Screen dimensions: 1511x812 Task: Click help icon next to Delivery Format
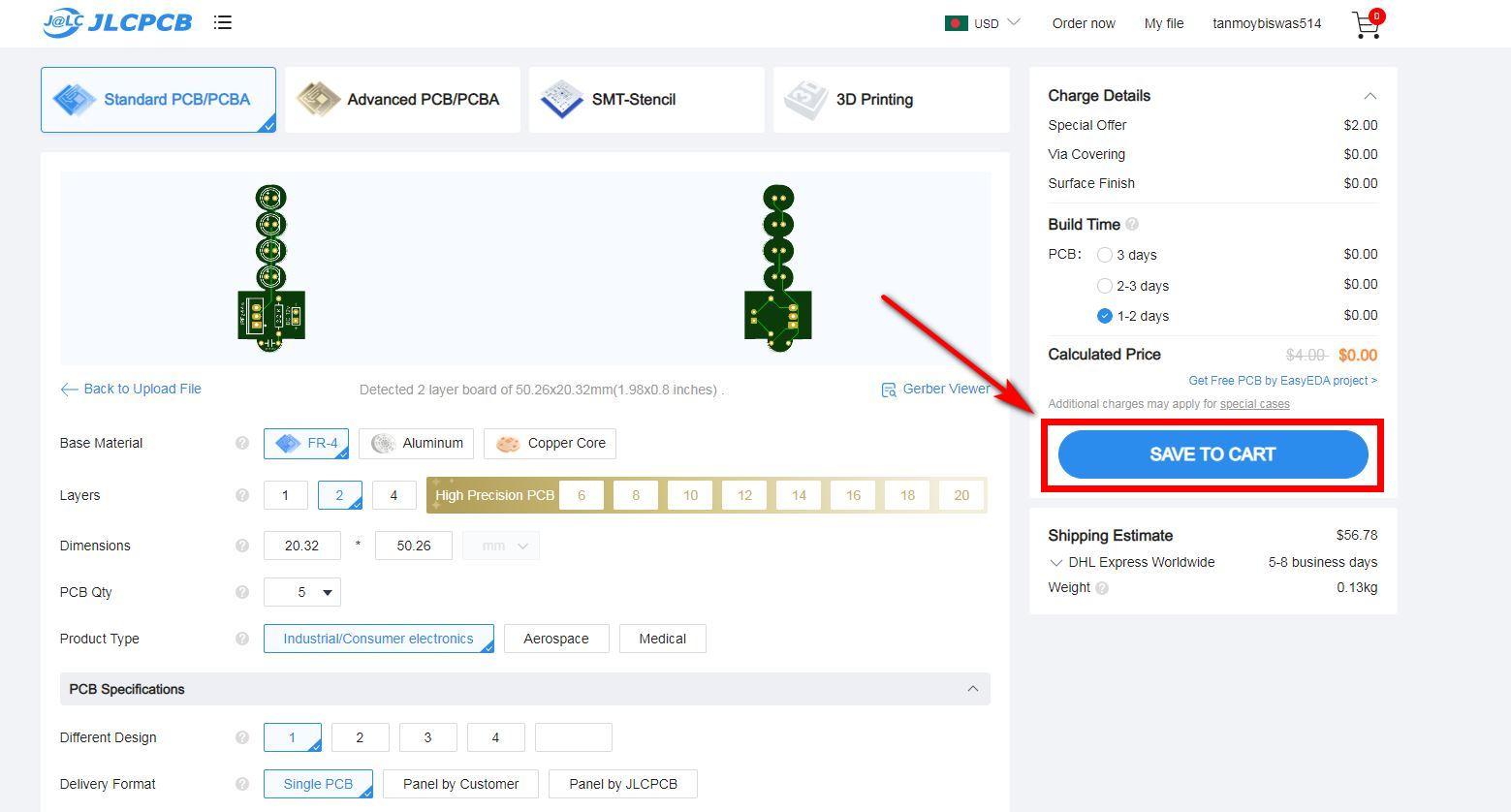click(x=242, y=784)
